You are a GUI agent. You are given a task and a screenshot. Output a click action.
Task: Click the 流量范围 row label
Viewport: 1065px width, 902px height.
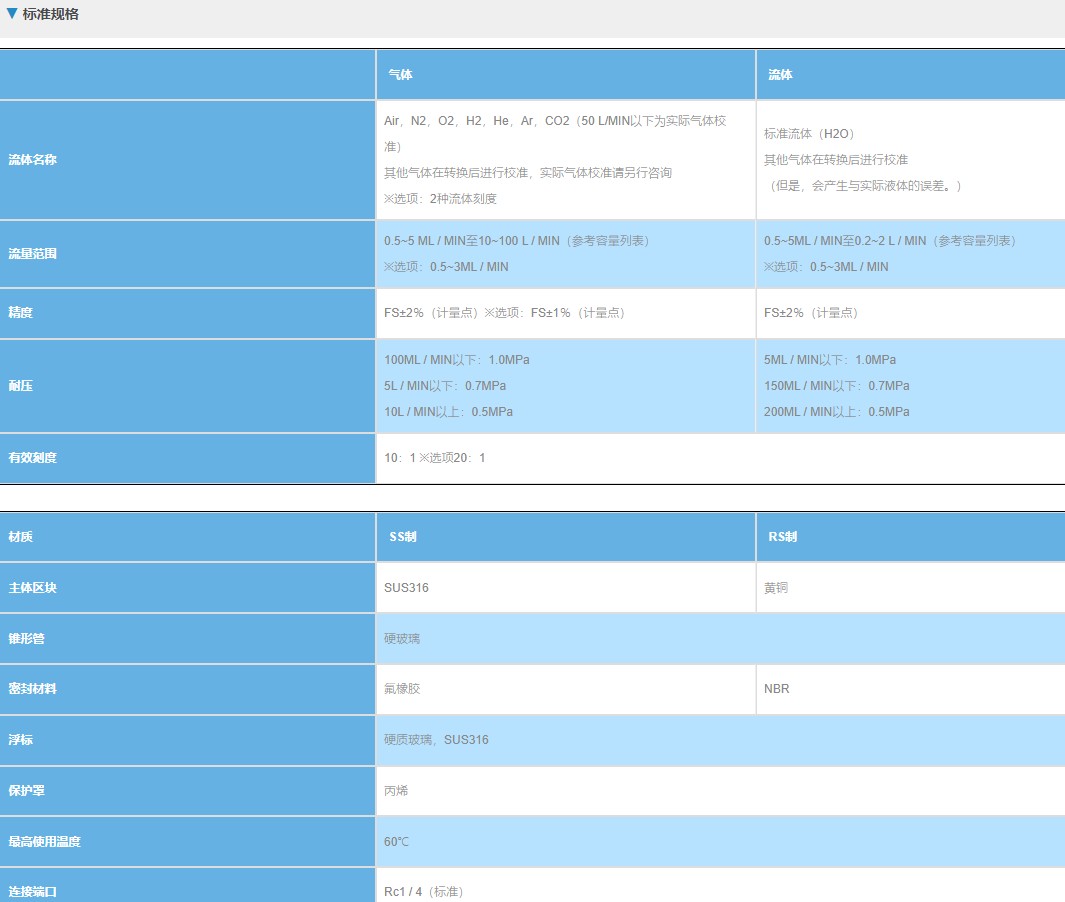(33, 254)
